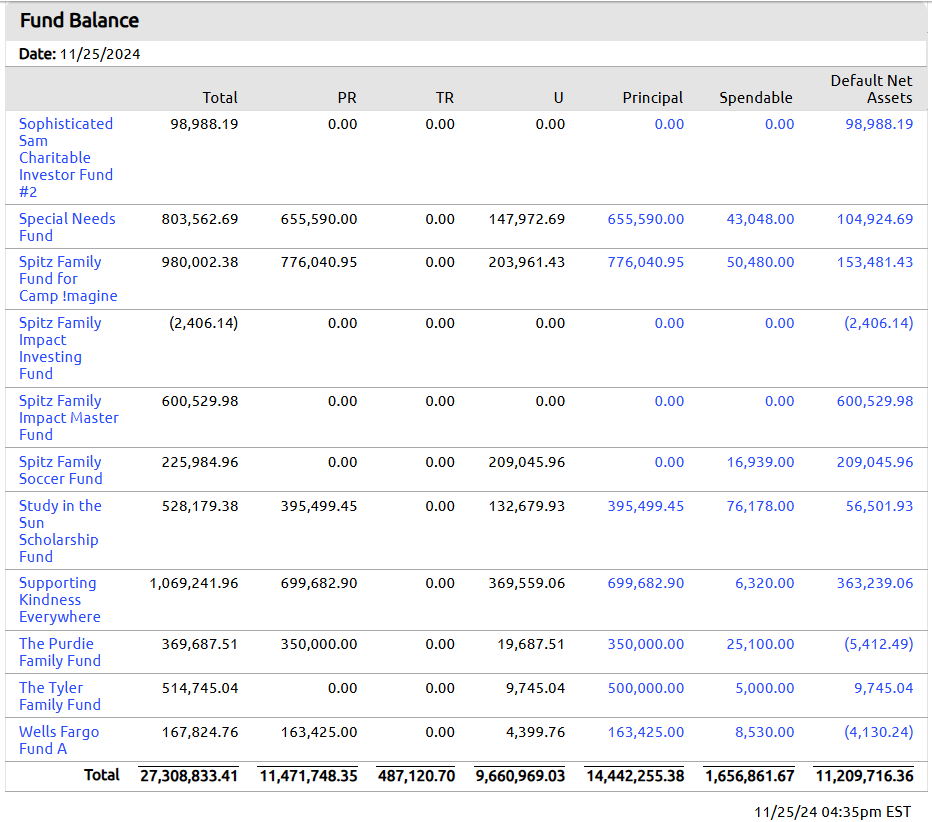The height and width of the screenshot is (822, 932).
Task: Click Default Net Assets 56,501.93
Action: pos(879,506)
